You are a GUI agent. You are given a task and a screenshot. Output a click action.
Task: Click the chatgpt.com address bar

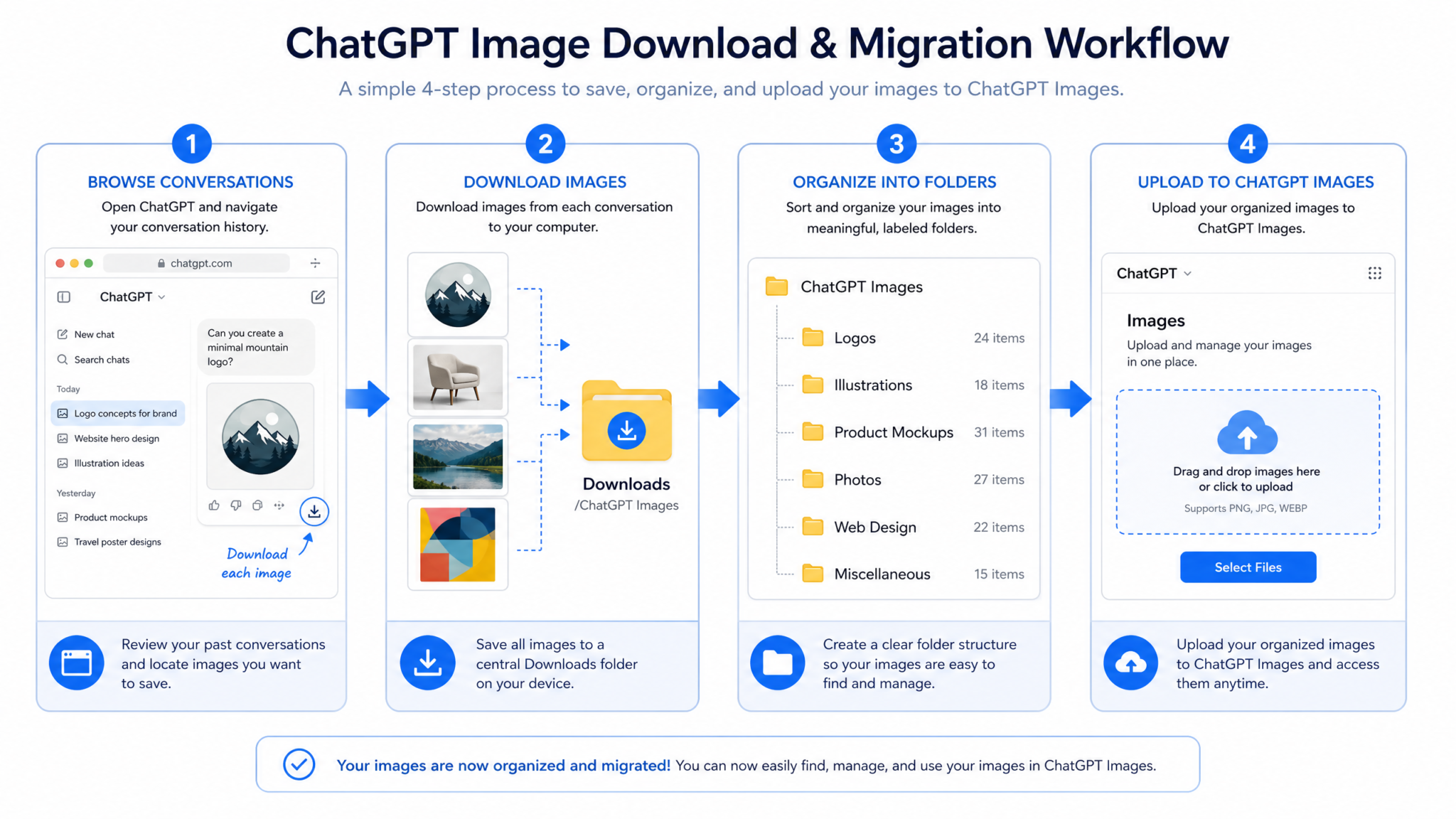click(196, 263)
